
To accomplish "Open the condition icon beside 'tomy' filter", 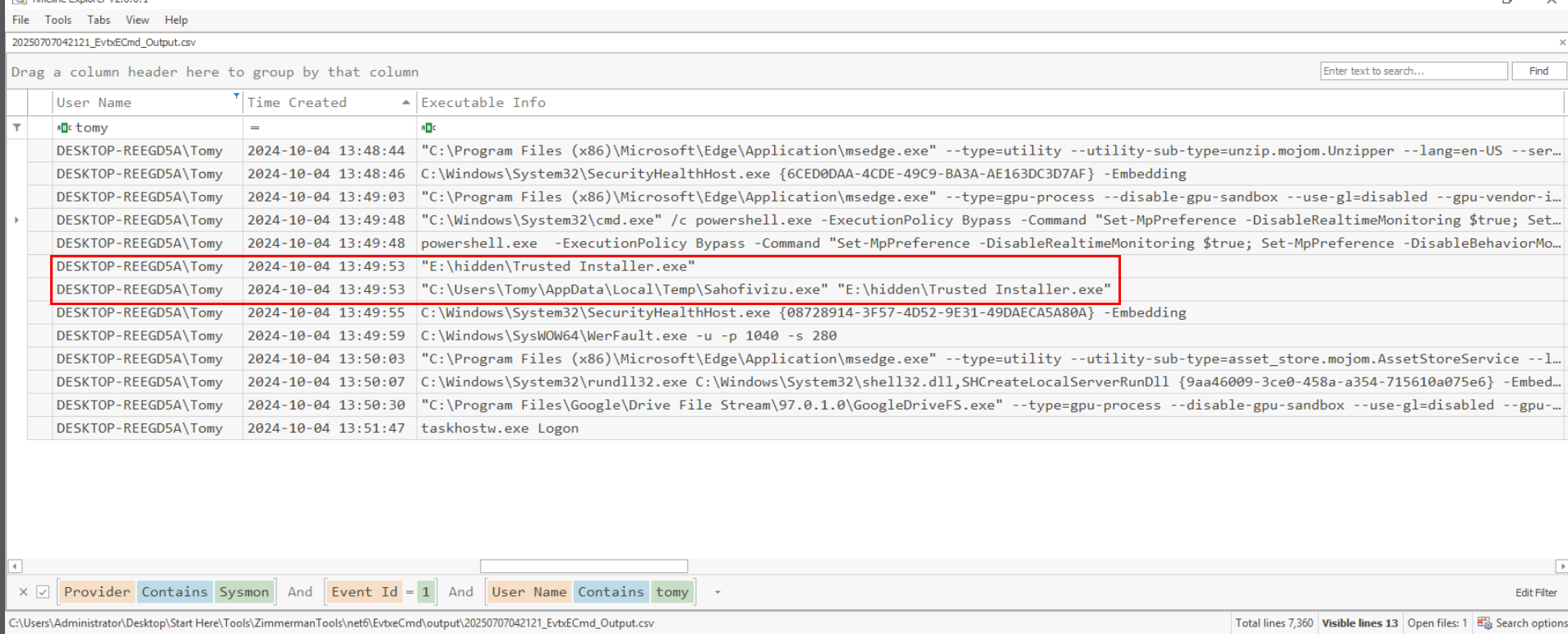I will coord(64,127).
